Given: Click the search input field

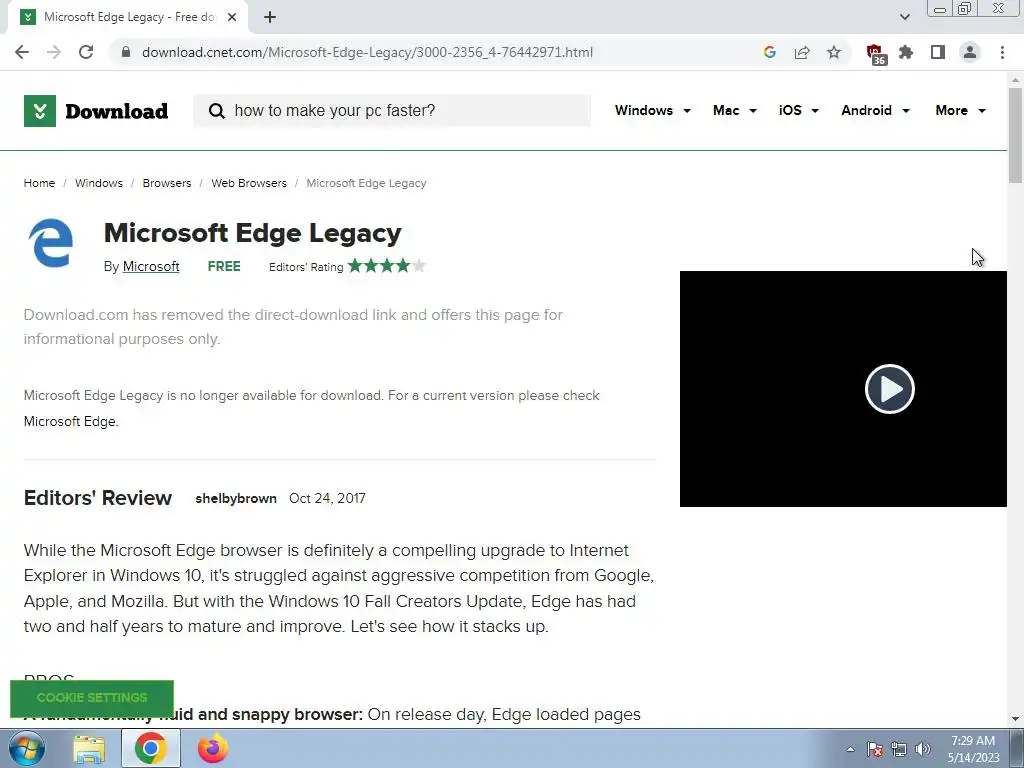Looking at the screenshot, I should (x=392, y=111).
